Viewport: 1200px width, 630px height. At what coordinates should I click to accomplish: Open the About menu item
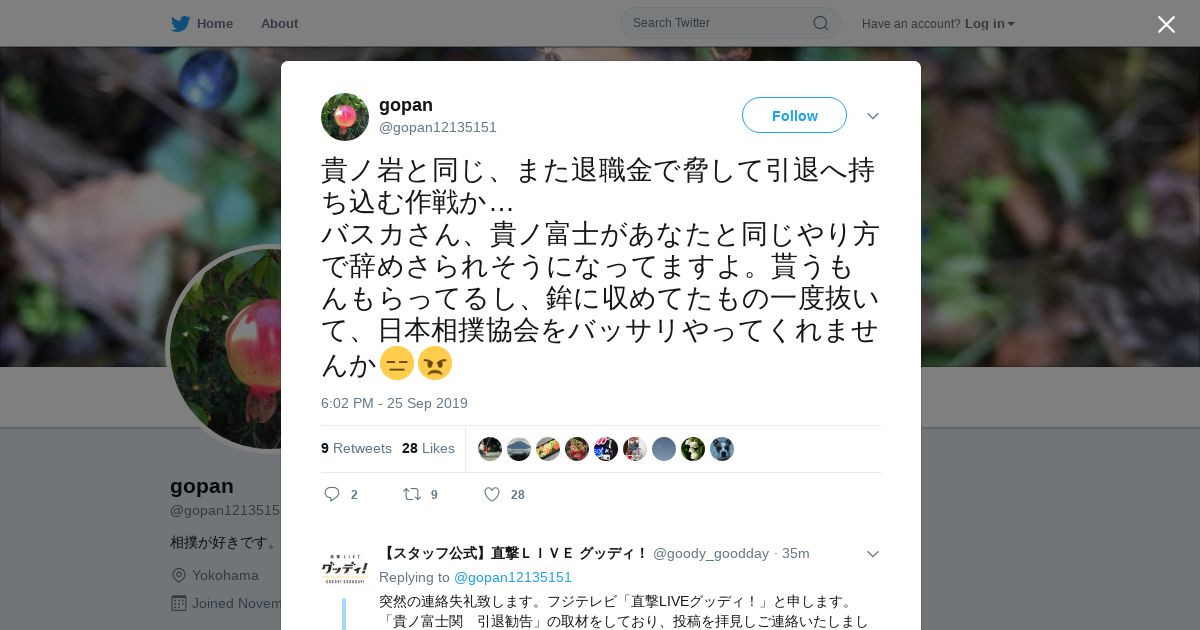[x=279, y=24]
